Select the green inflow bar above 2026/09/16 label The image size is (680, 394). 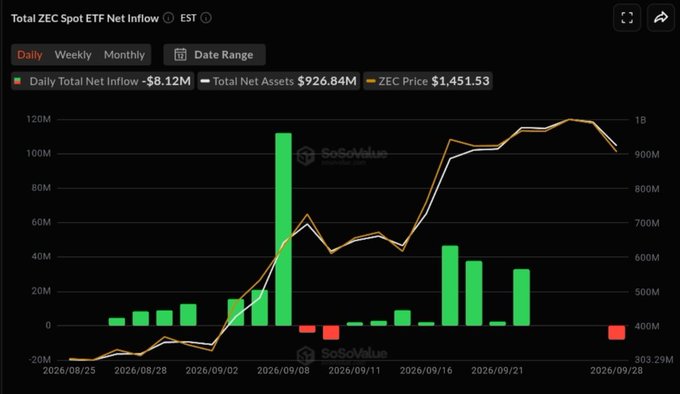point(426,324)
